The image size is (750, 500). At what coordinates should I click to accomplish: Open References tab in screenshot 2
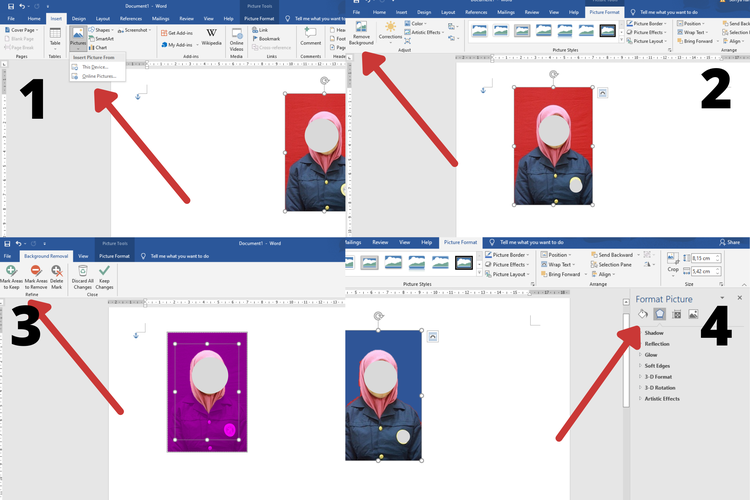point(476,12)
